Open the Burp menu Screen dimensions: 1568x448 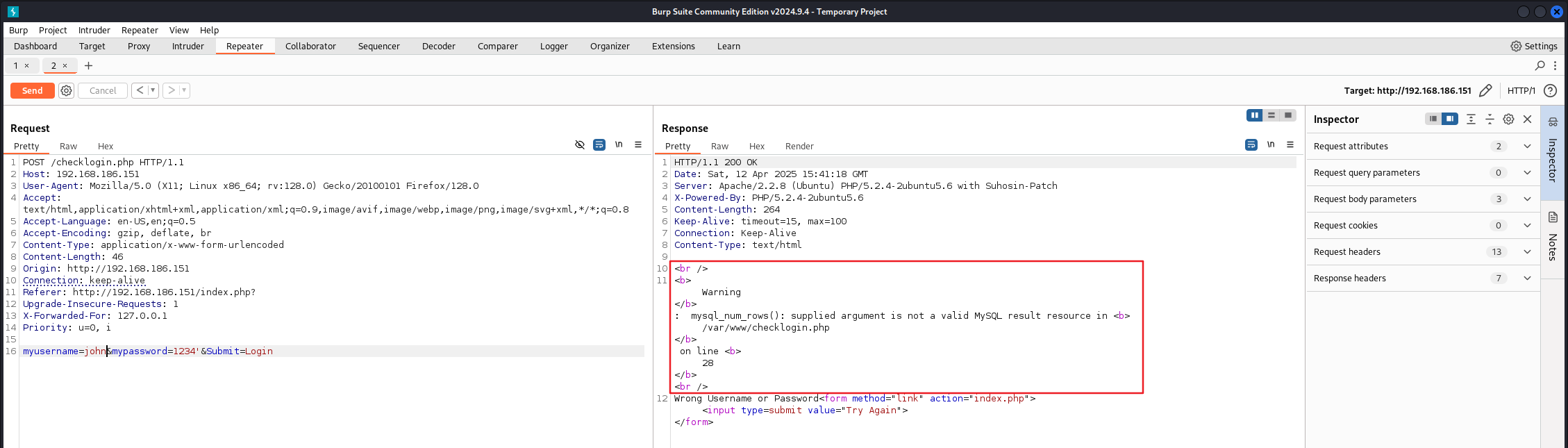point(18,30)
